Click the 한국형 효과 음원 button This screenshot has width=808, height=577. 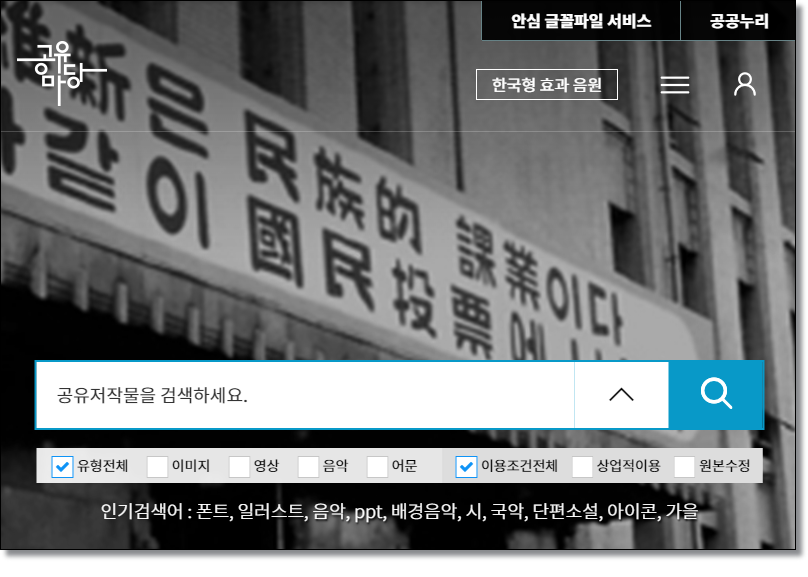coord(547,84)
